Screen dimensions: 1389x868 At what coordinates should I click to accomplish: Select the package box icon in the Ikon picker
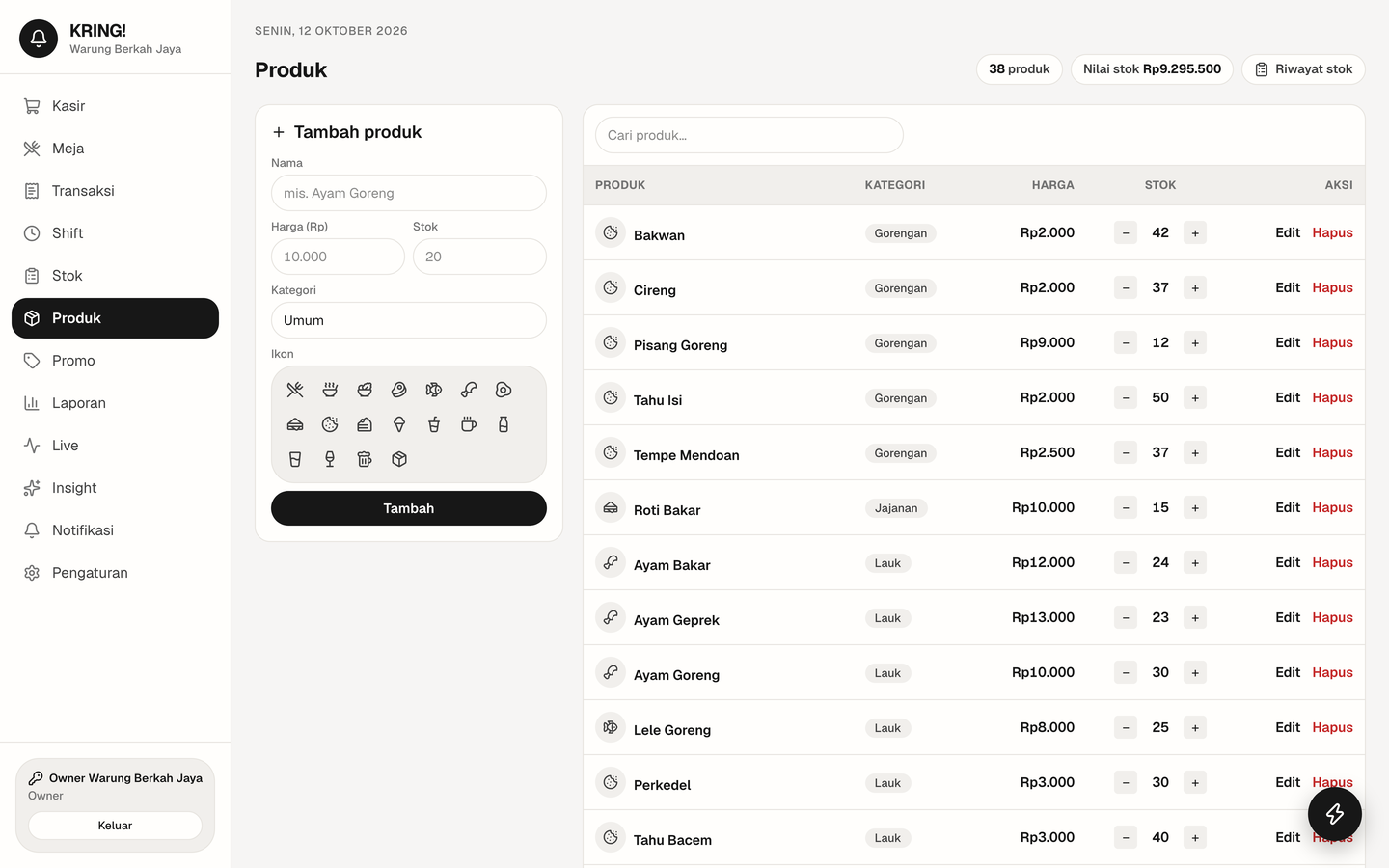click(399, 459)
